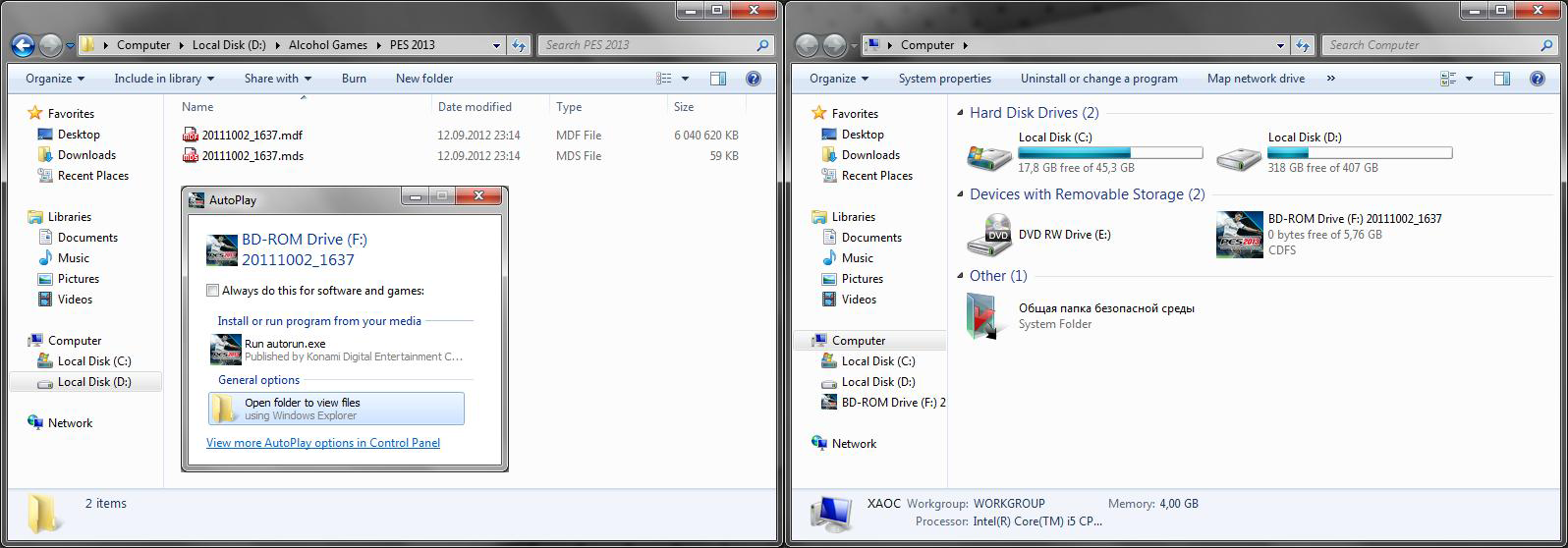
Task: Select 20111002_1637.mdf file icon
Action: (191, 136)
